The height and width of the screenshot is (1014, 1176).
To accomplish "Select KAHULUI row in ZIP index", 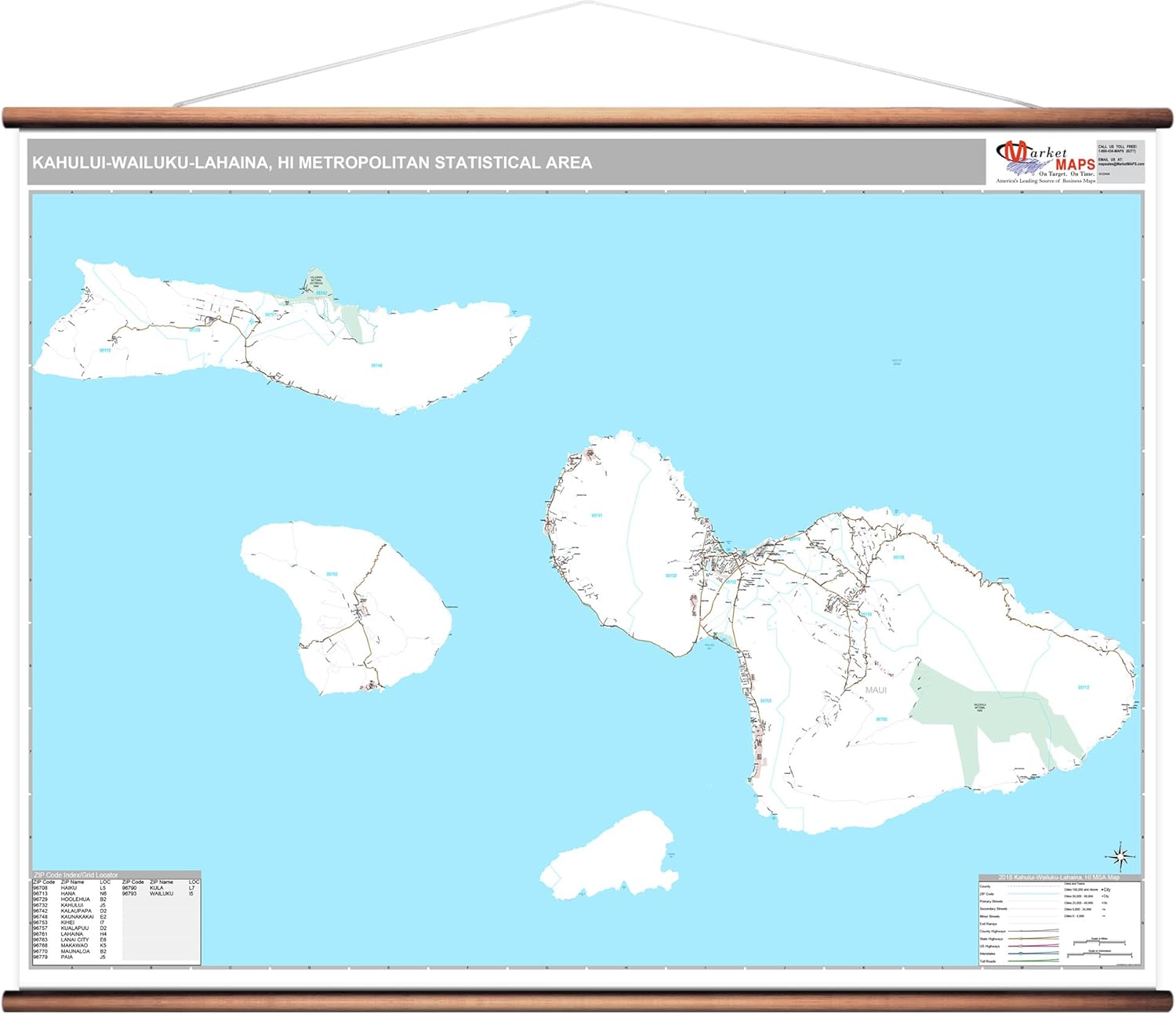I will pyautogui.click(x=71, y=905).
